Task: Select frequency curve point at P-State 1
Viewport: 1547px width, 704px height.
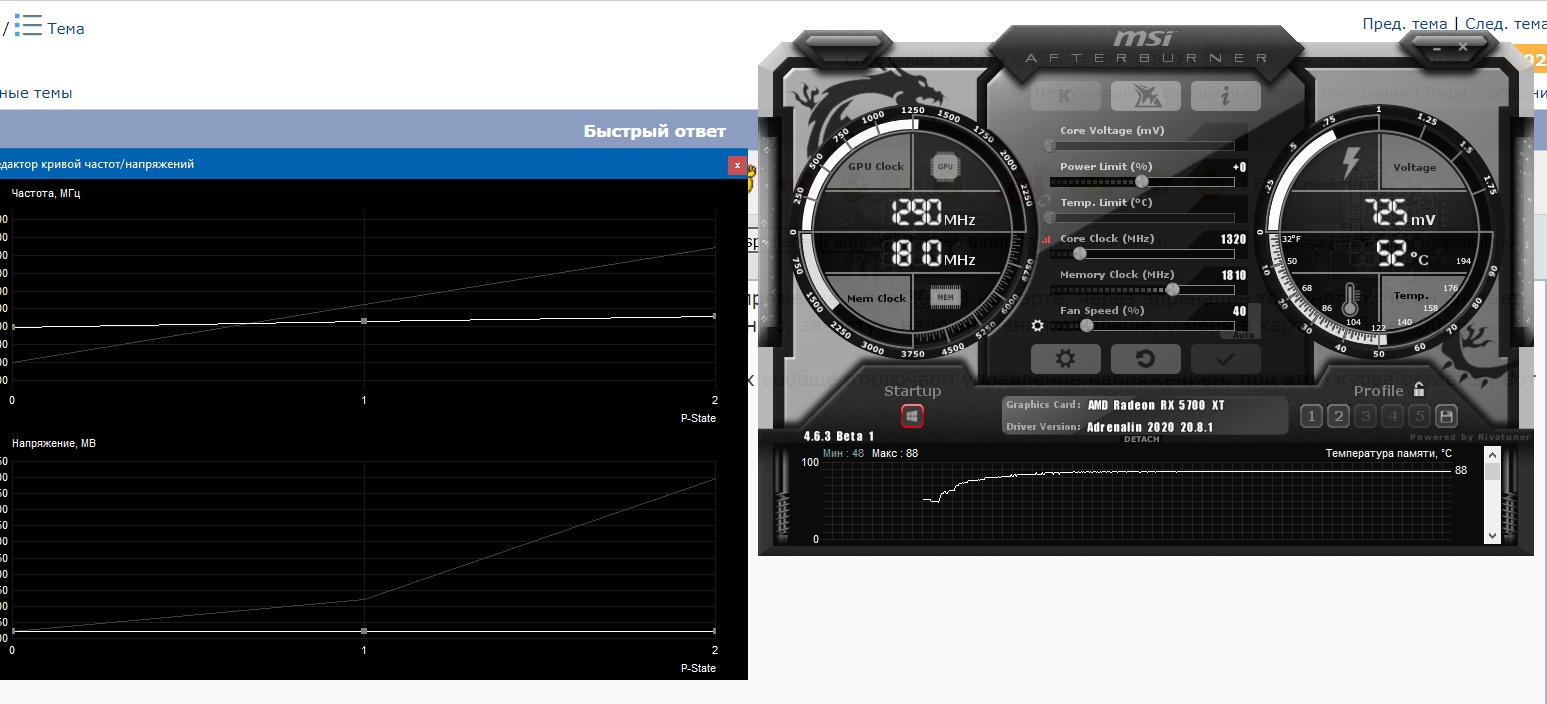Action: click(x=364, y=321)
